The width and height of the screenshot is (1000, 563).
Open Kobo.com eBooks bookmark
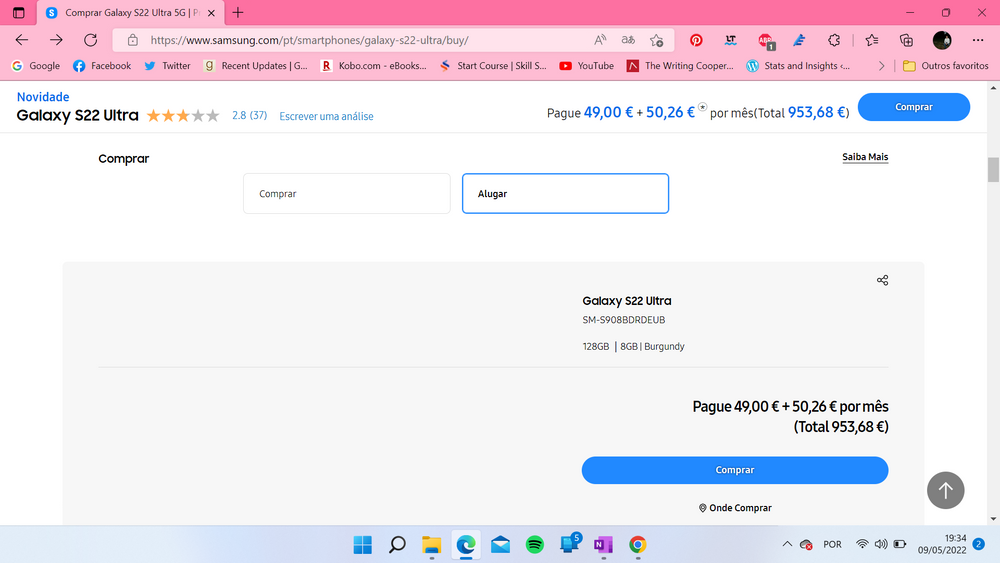click(x=373, y=66)
